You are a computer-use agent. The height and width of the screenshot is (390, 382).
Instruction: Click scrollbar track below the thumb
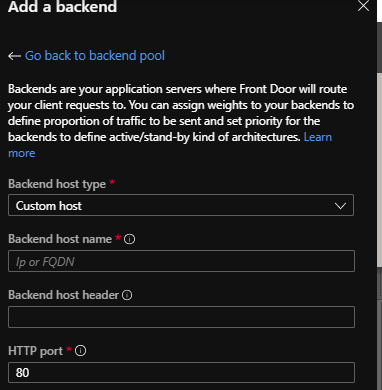(x=379, y=327)
